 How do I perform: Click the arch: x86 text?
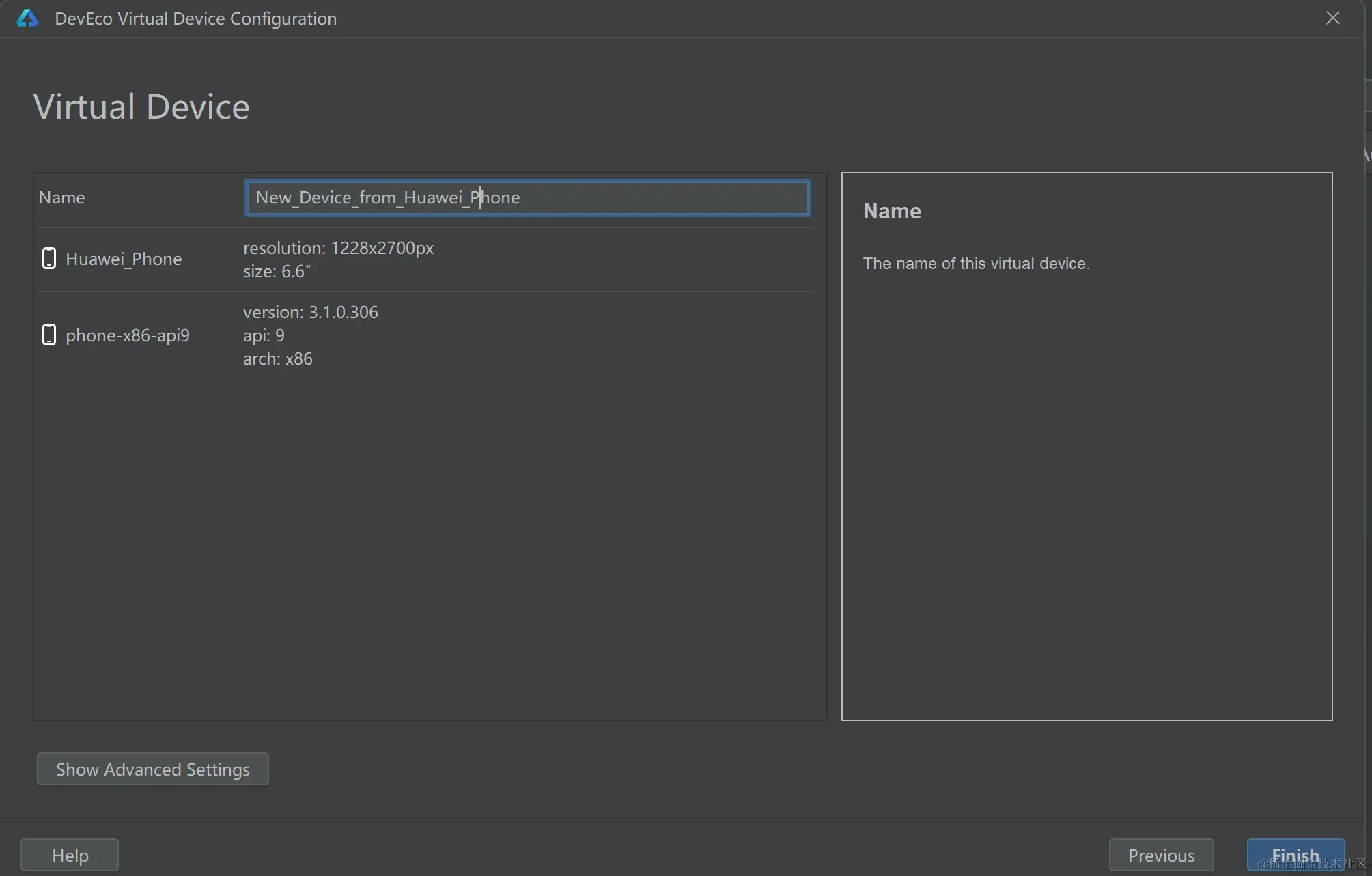click(277, 358)
